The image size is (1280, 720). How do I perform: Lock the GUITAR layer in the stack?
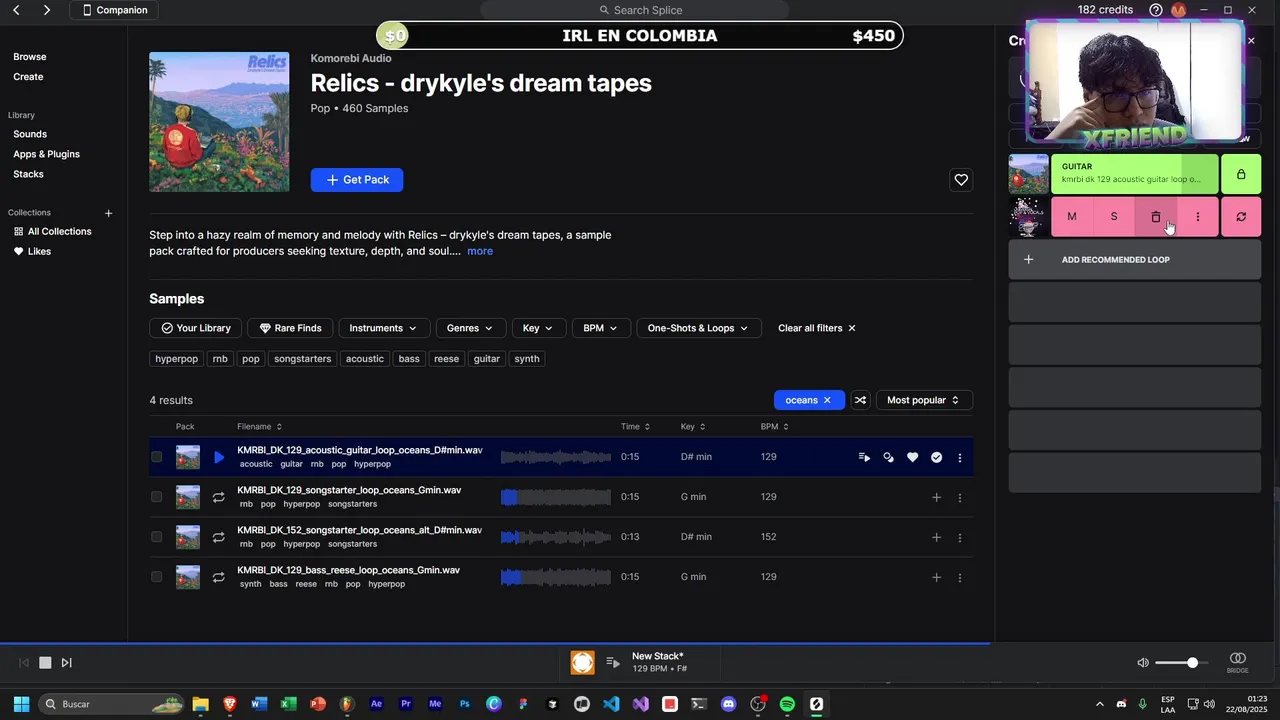coord(1241,174)
